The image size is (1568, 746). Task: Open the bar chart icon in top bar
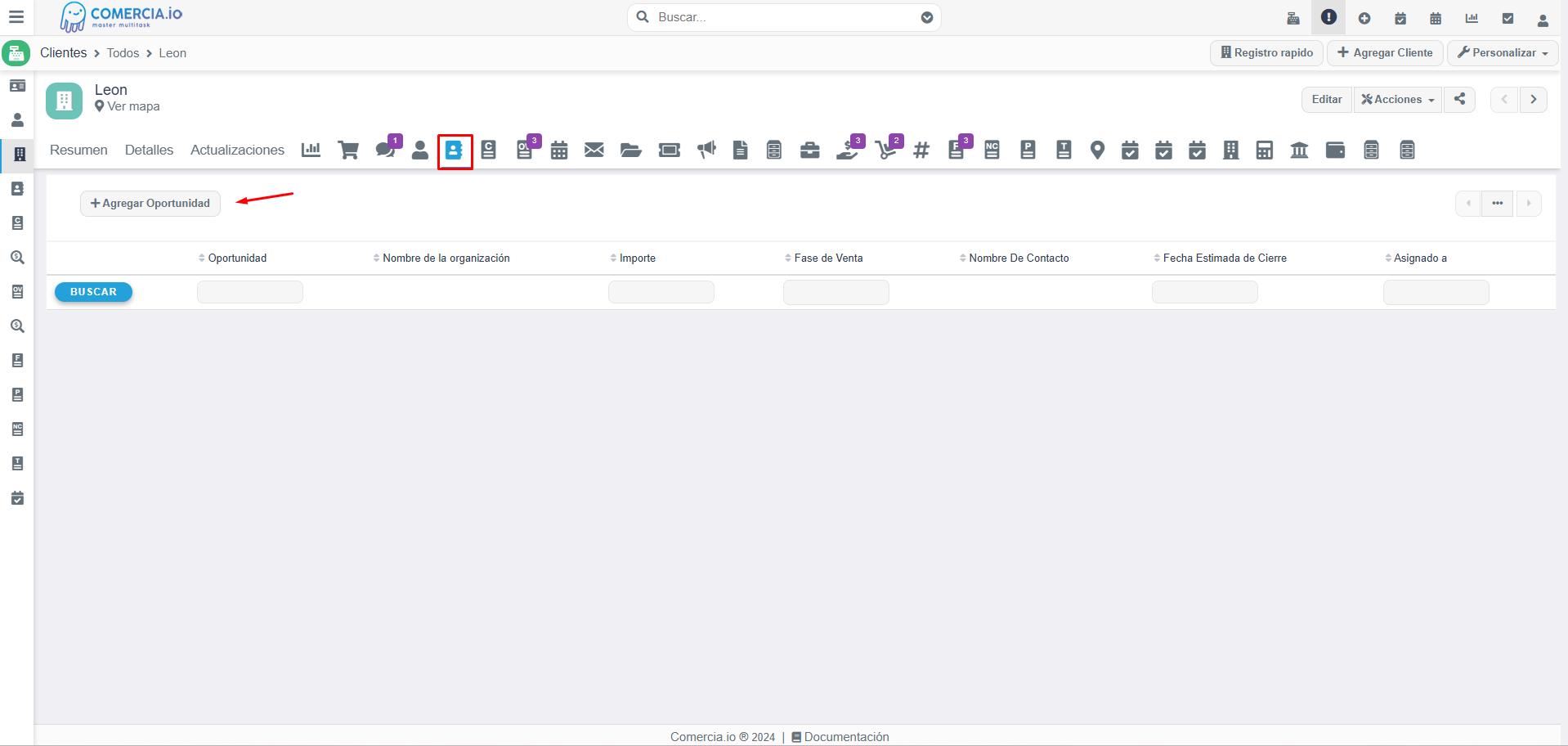point(1472,18)
